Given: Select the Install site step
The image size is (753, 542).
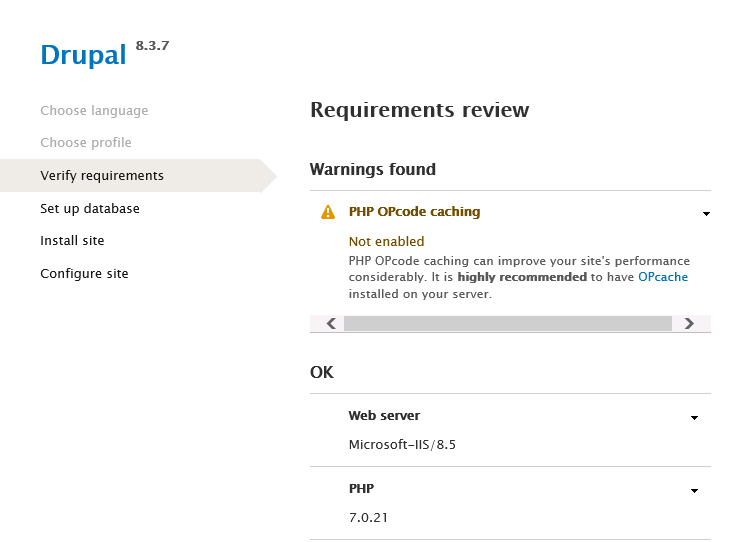Looking at the screenshot, I should point(72,241).
